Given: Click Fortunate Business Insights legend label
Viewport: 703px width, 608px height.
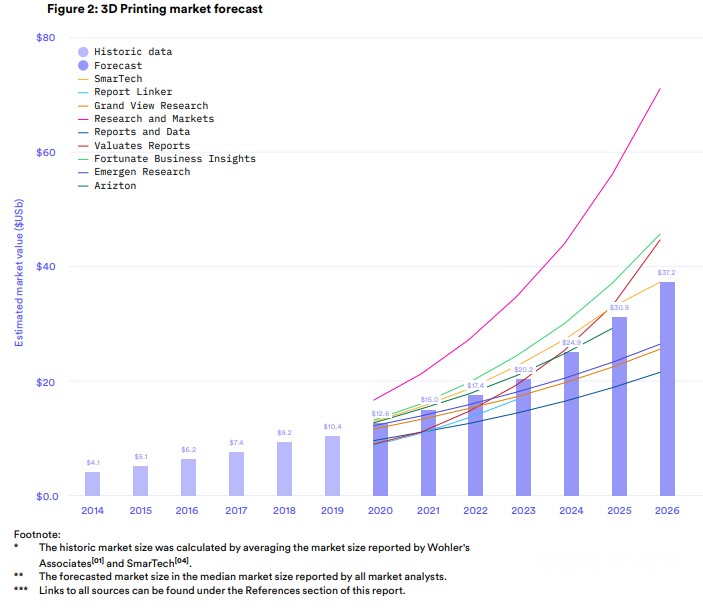Looking at the screenshot, I should tap(174, 158).
